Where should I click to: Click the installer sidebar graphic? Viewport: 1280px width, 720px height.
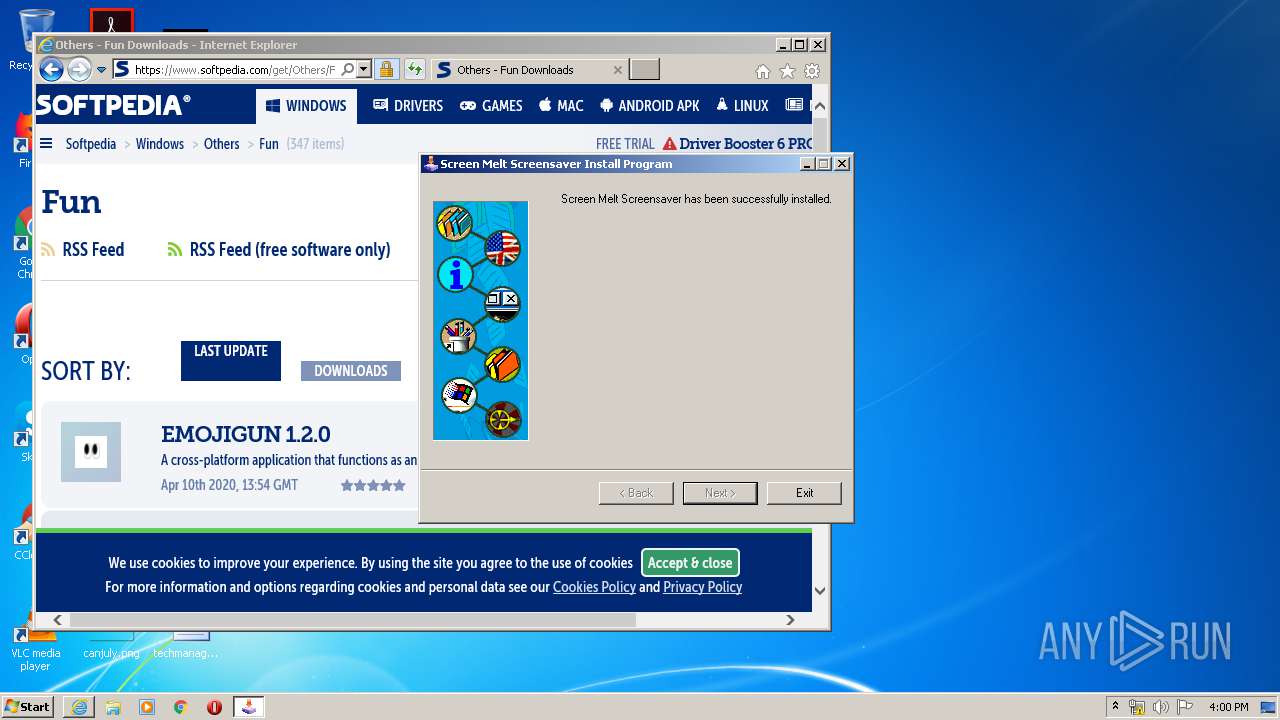[x=480, y=321]
